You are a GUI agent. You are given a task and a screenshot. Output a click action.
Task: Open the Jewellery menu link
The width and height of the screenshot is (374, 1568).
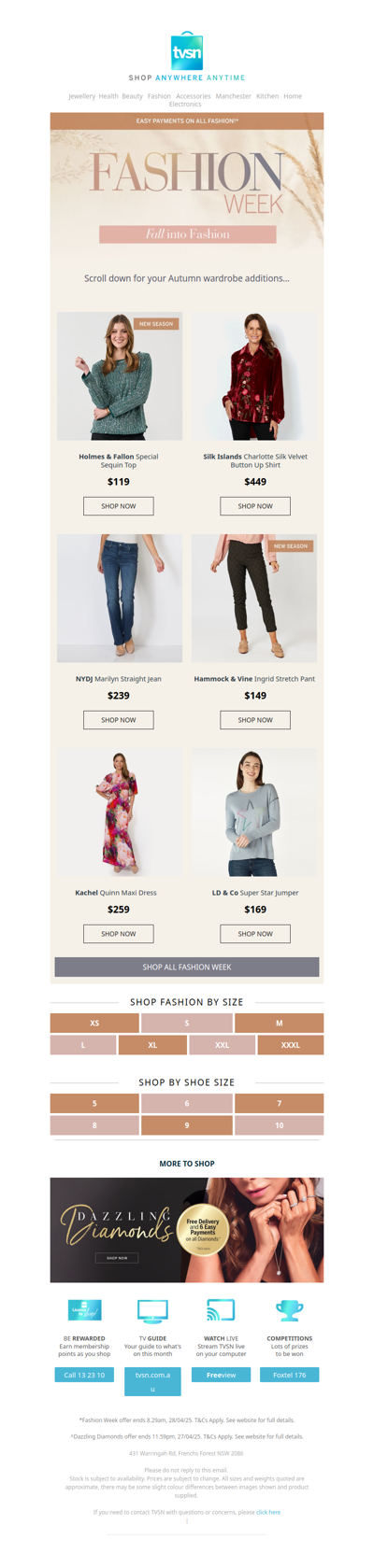(x=81, y=96)
